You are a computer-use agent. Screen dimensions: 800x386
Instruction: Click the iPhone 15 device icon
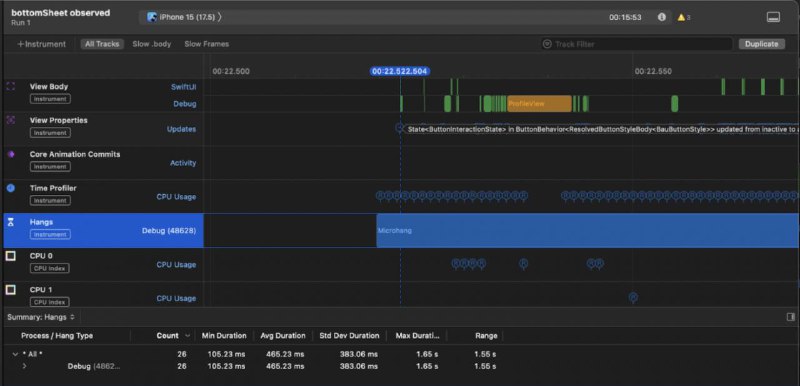pyautogui.click(x=152, y=17)
